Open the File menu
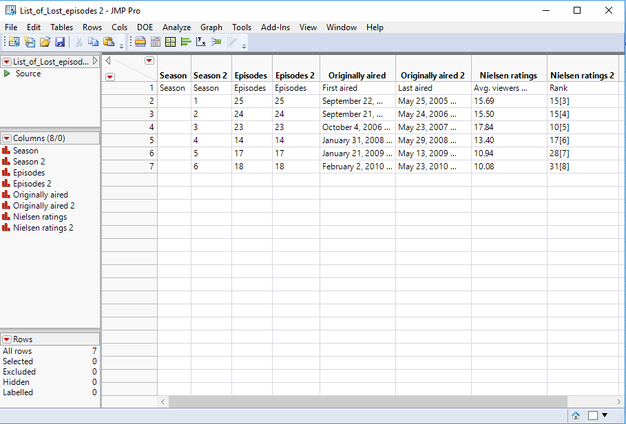The width and height of the screenshot is (626, 424). (11, 27)
